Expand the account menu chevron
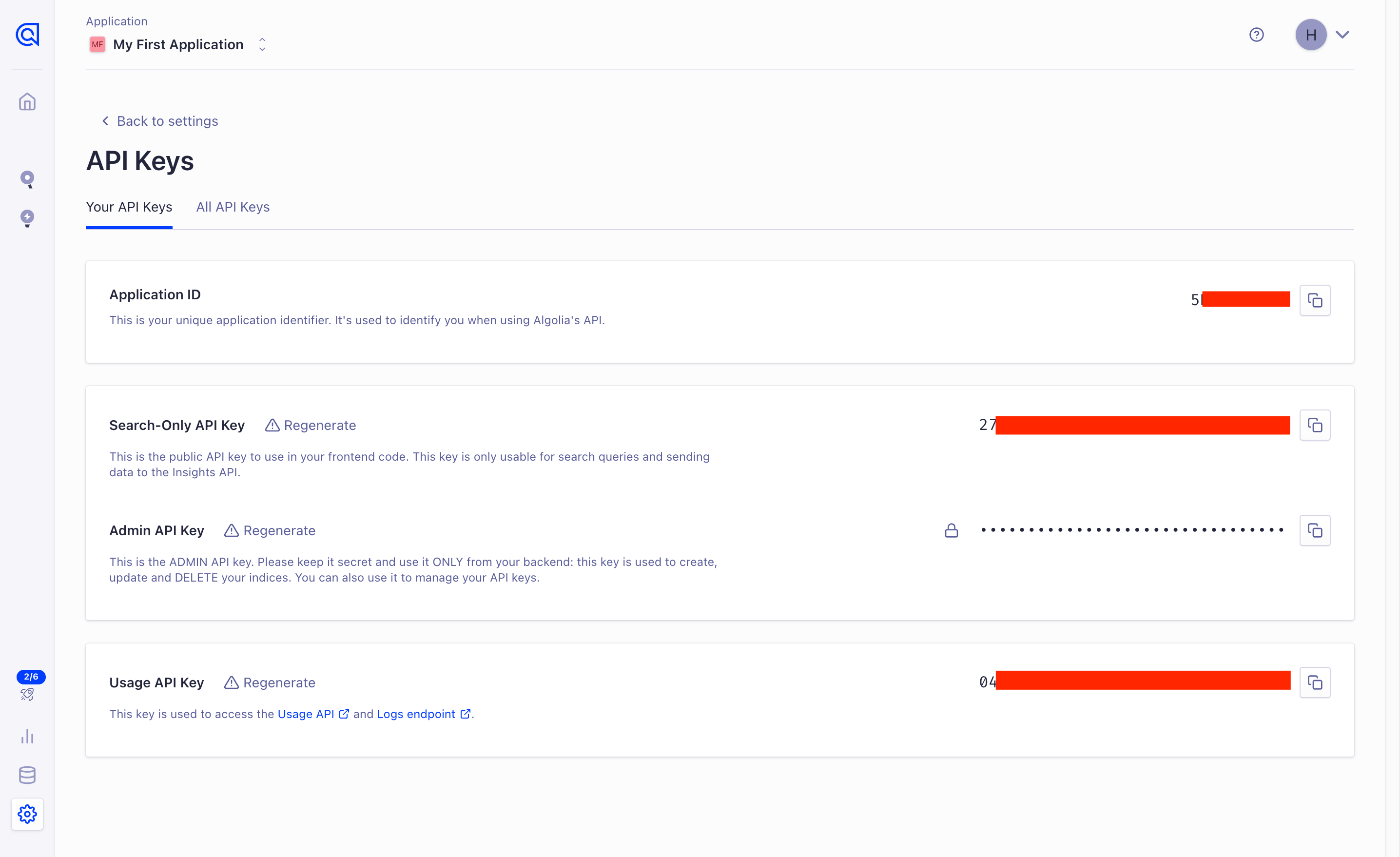The width and height of the screenshot is (1400, 857). pyautogui.click(x=1342, y=35)
